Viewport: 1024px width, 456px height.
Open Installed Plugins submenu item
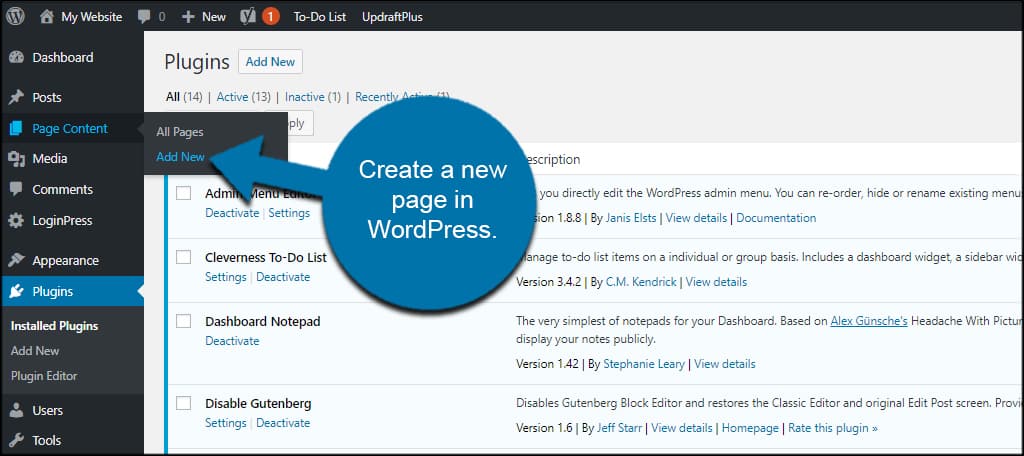(x=54, y=326)
